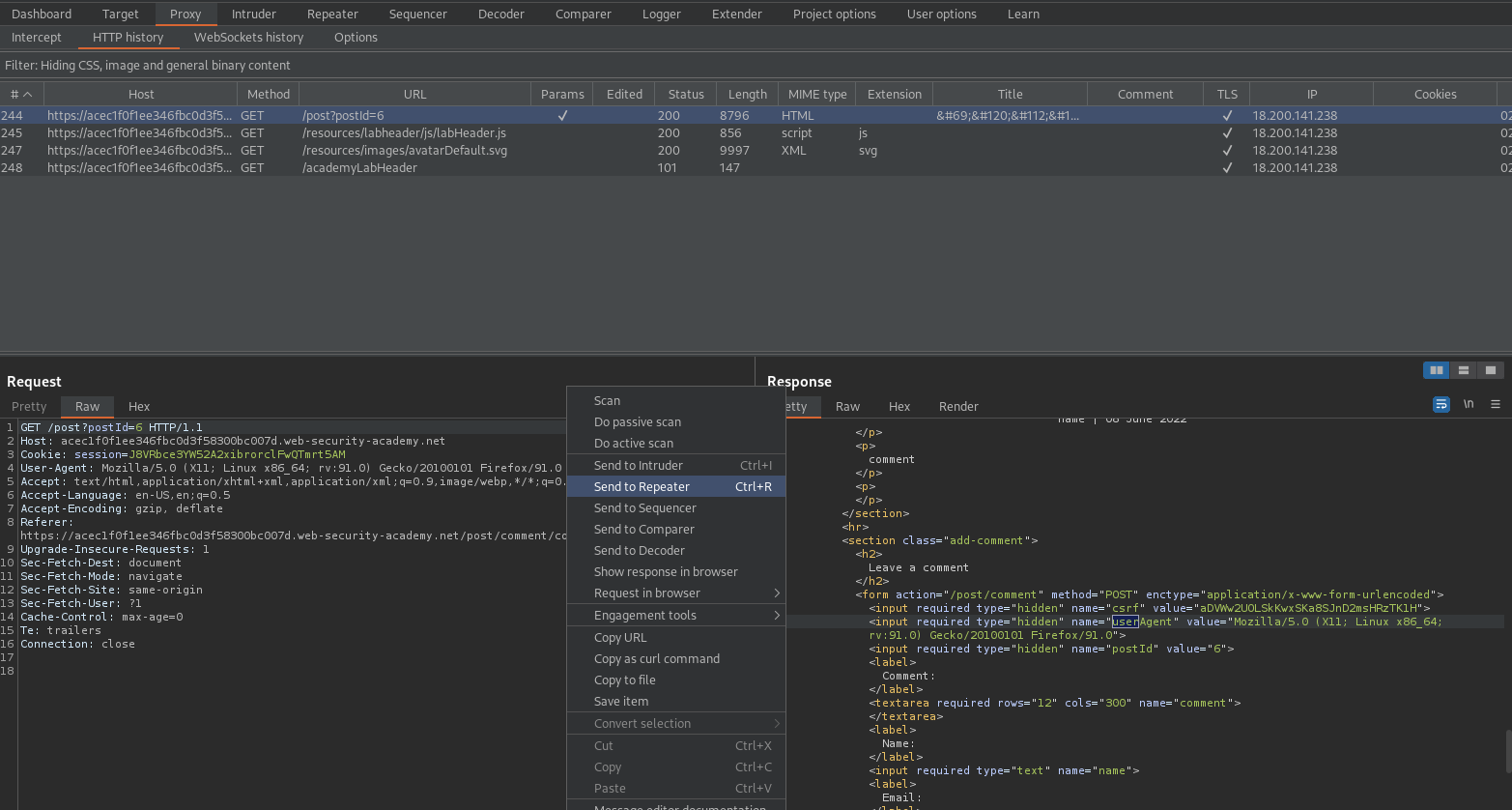Select Copy to file
The width and height of the screenshot is (1512, 810).
tap(676, 680)
